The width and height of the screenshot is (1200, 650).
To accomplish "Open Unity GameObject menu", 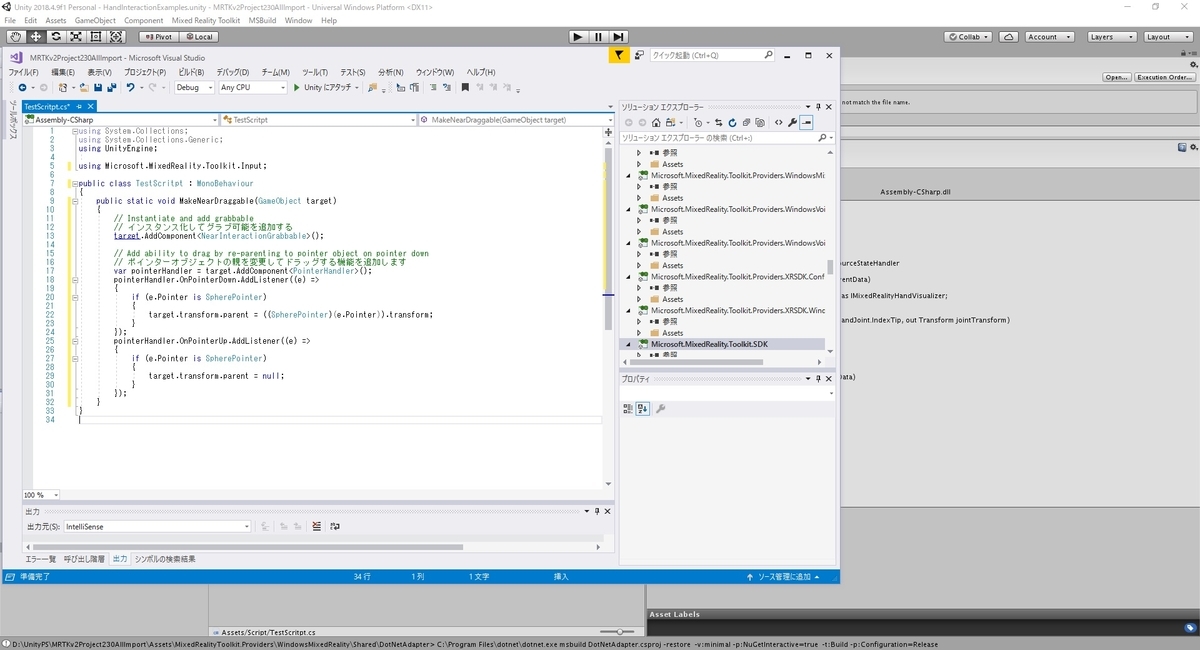I will 95,20.
